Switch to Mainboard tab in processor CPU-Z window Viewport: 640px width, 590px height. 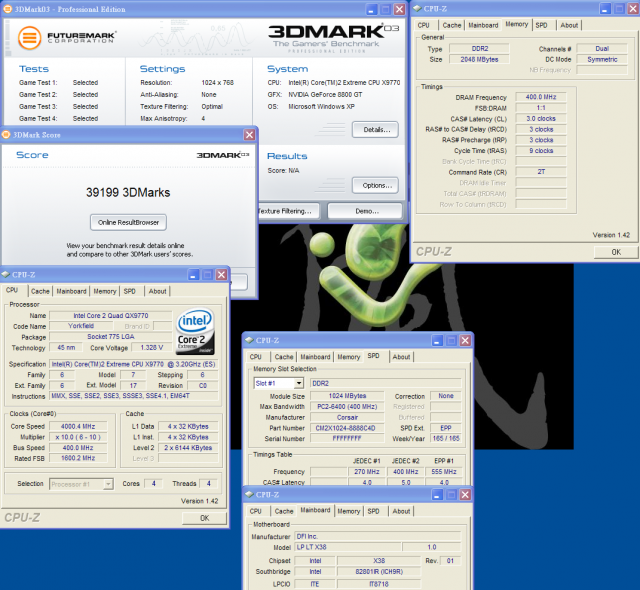[x=71, y=291]
